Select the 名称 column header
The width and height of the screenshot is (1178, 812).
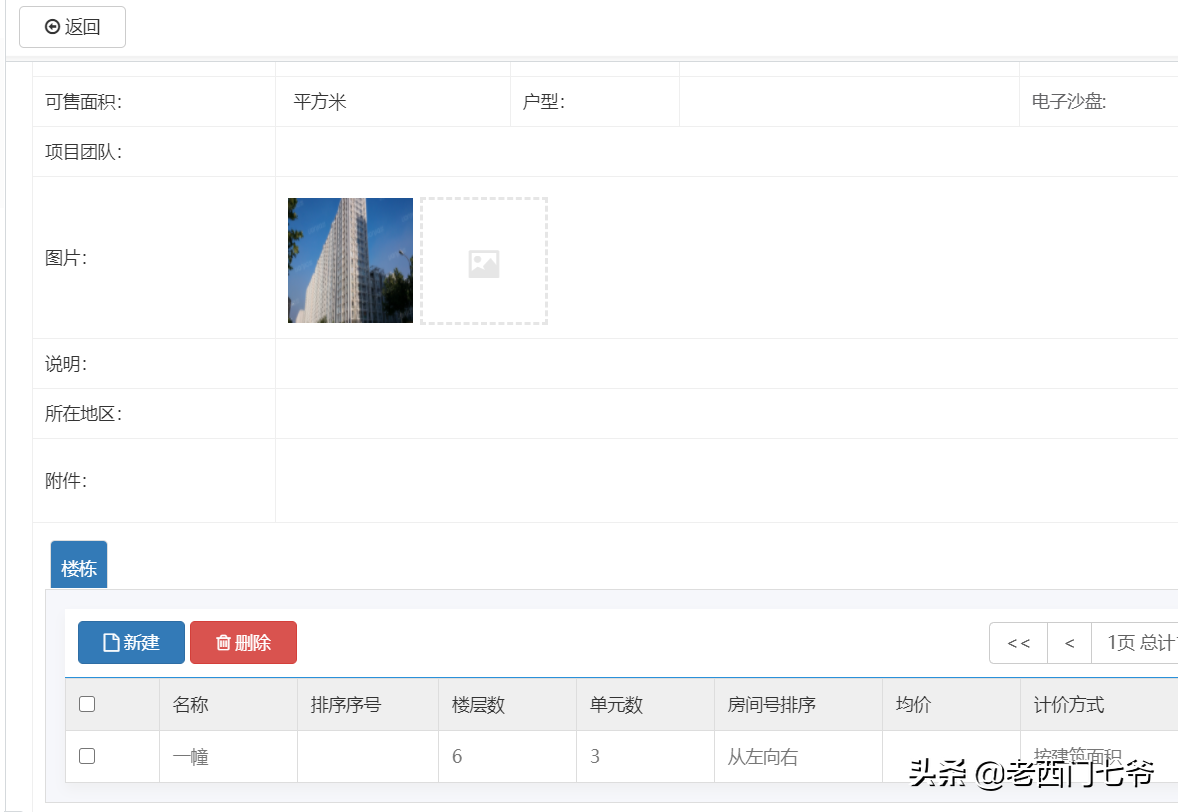coord(188,704)
